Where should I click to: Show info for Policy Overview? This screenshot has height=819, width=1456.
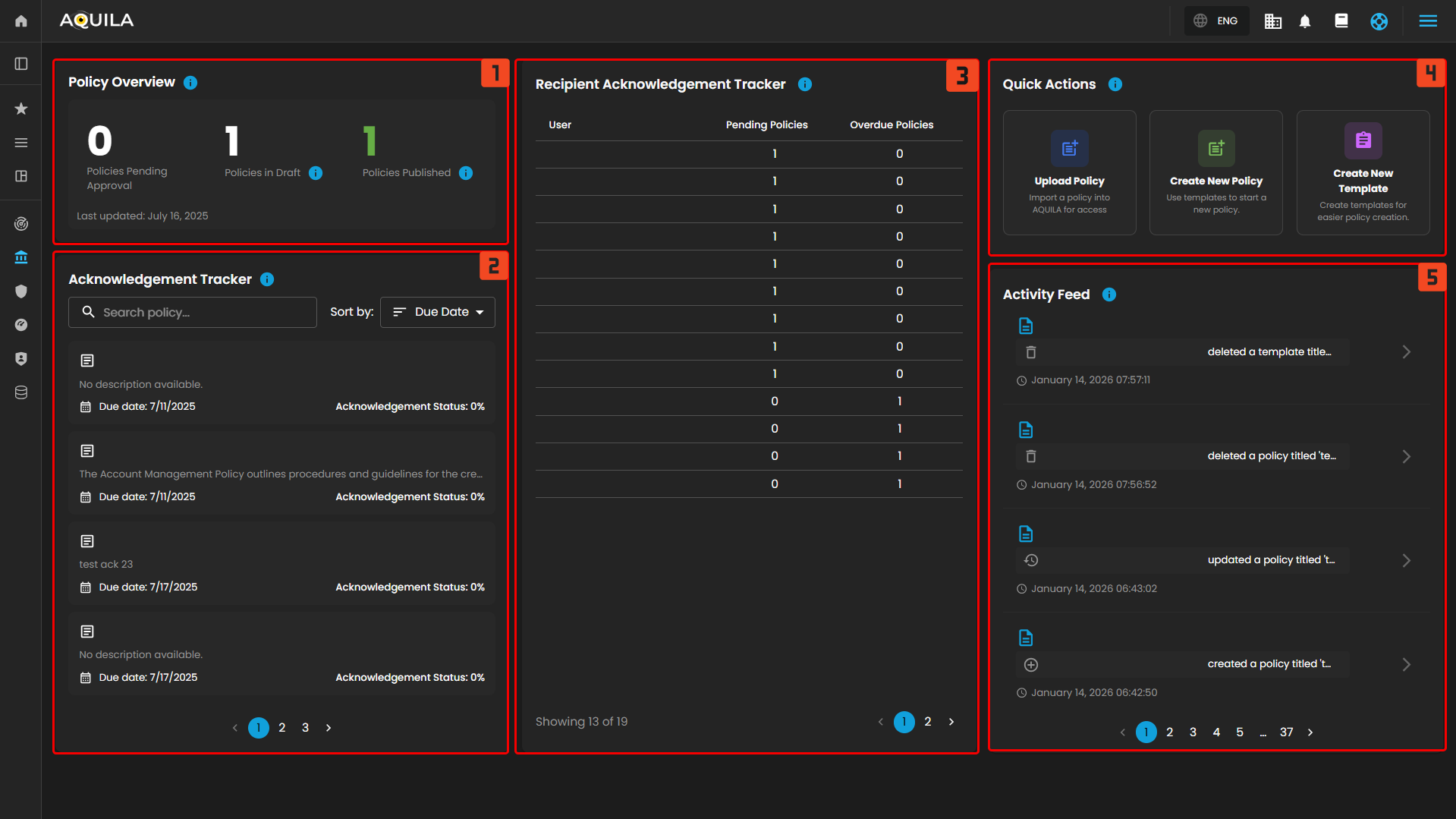[x=190, y=83]
